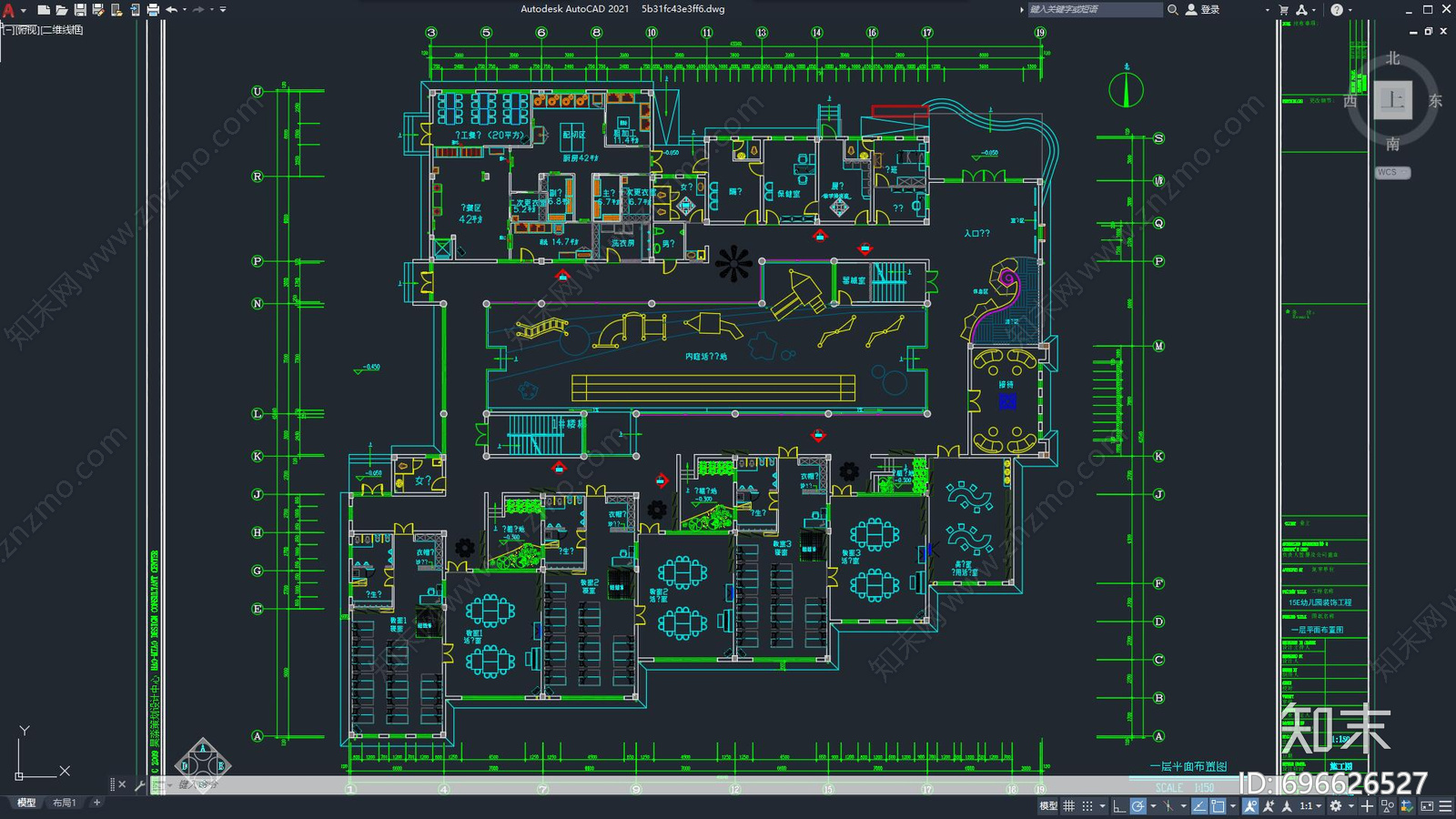Expand the Help dropdown arrow

[x=1350, y=10]
